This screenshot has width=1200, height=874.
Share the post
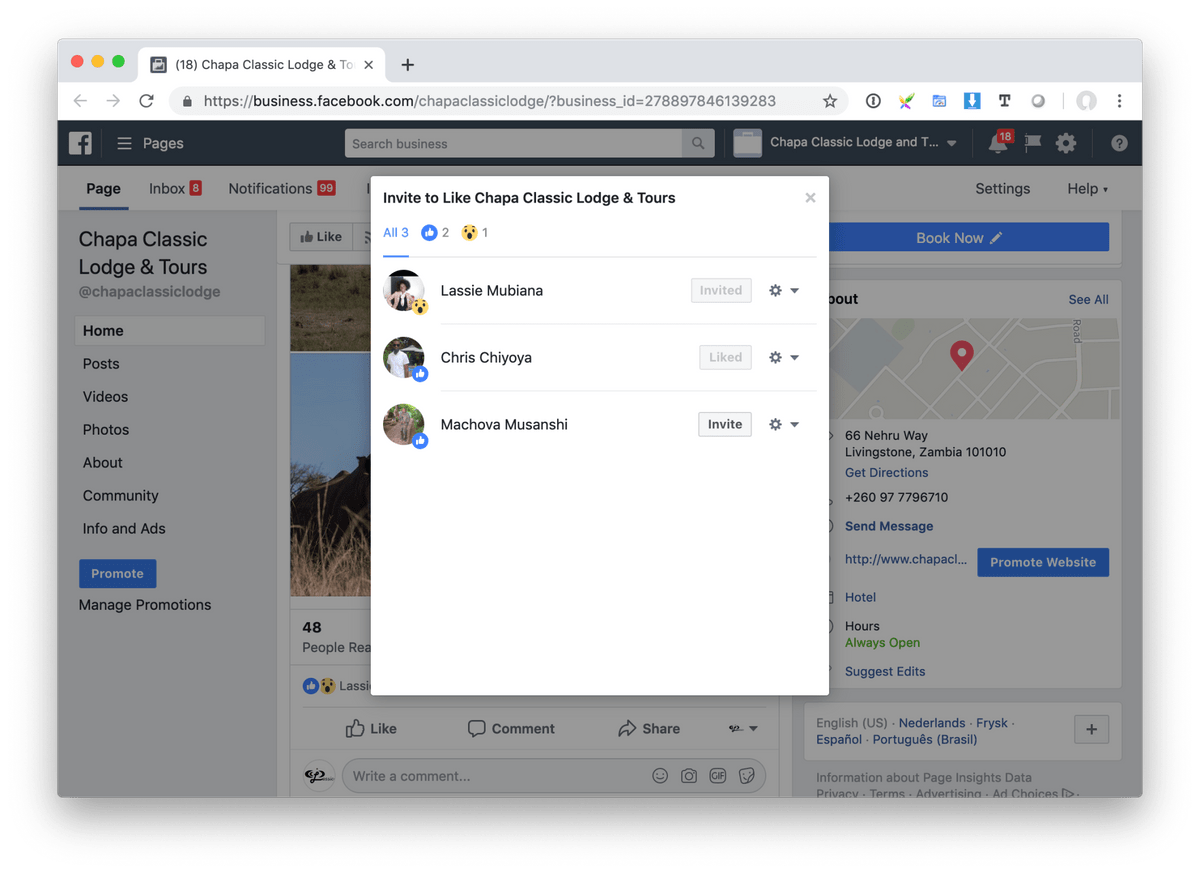pyautogui.click(x=648, y=729)
